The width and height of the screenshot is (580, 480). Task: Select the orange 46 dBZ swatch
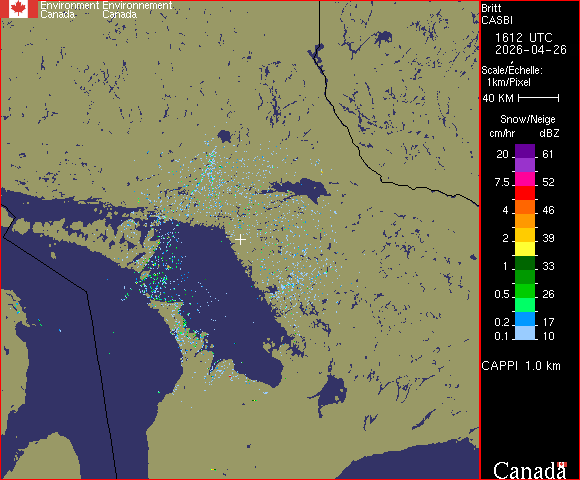[x=525, y=207]
